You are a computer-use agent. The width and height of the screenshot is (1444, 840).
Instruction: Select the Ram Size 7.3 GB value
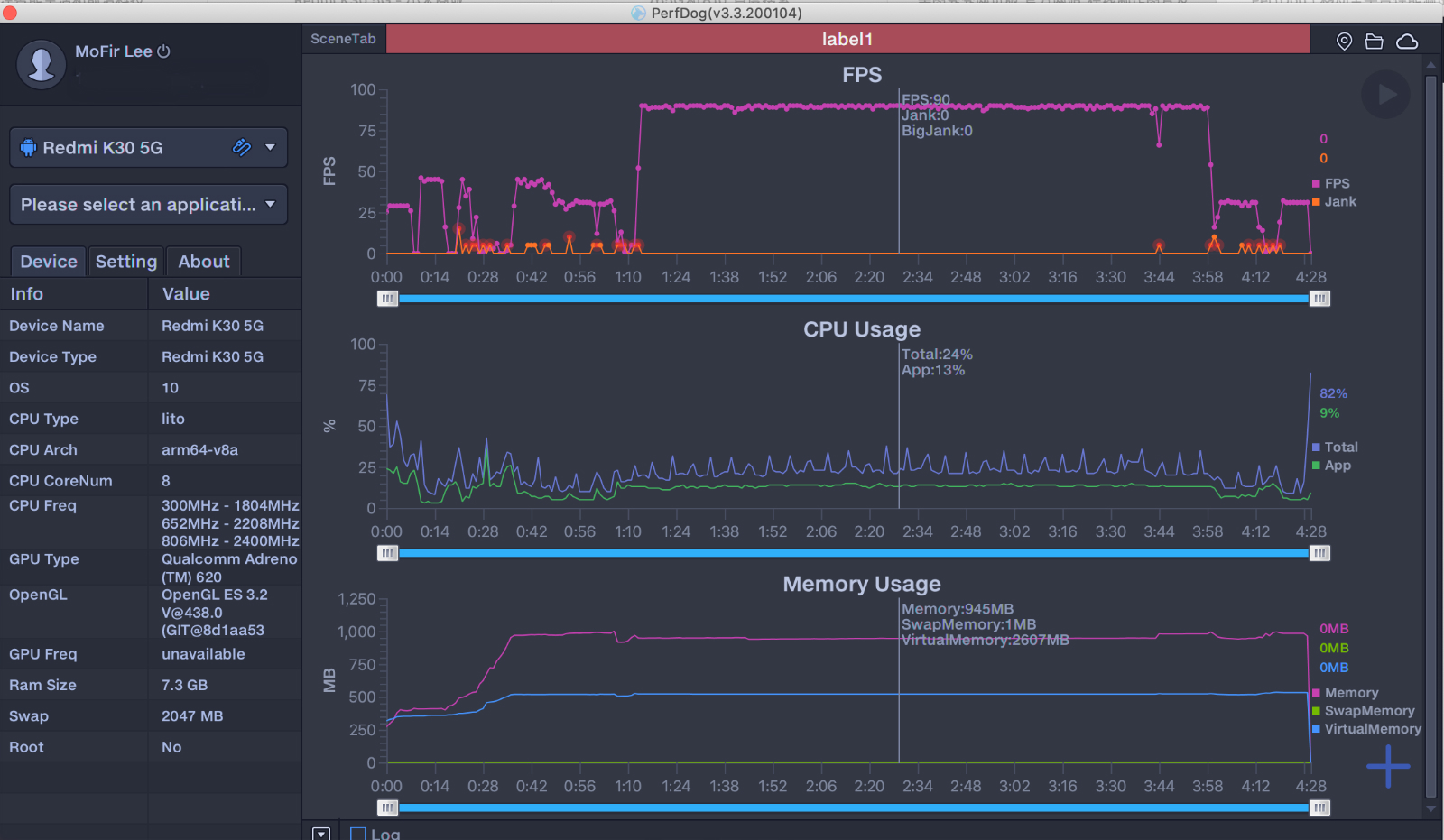(x=184, y=685)
